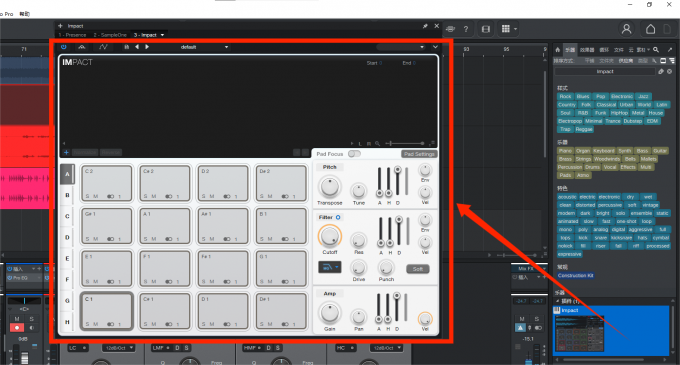Open the empty dropdown at Impact header right
Screen dimensions: 680x365
point(401,47)
